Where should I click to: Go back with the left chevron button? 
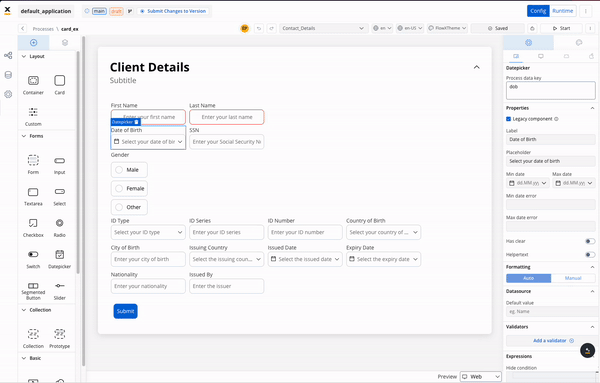pyautogui.click(x=23, y=29)
